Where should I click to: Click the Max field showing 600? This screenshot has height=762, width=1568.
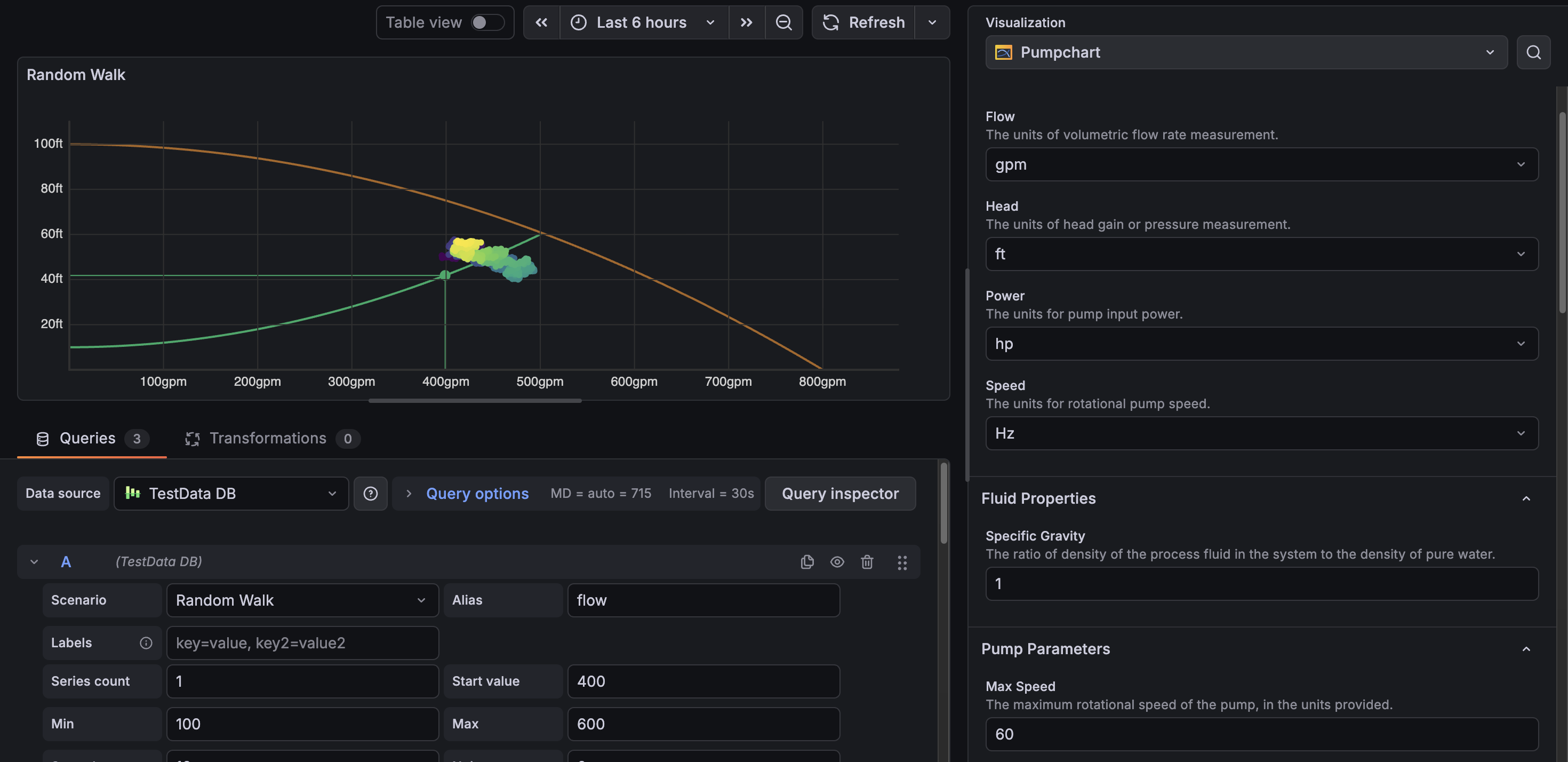click(x=703, y=724)
